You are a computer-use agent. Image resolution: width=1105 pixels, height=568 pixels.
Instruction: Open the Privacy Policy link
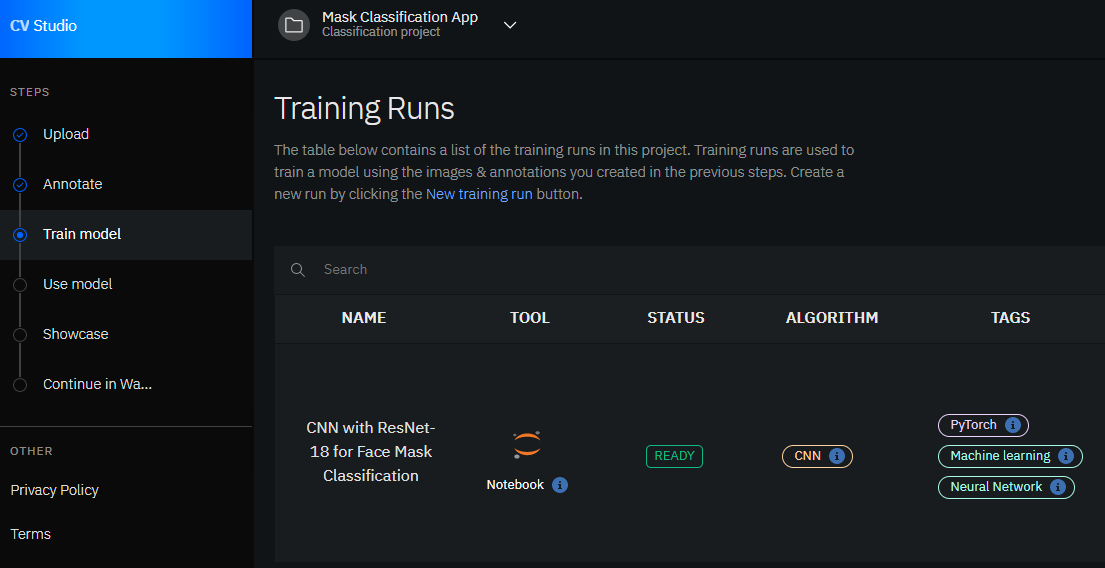point(54,490)
